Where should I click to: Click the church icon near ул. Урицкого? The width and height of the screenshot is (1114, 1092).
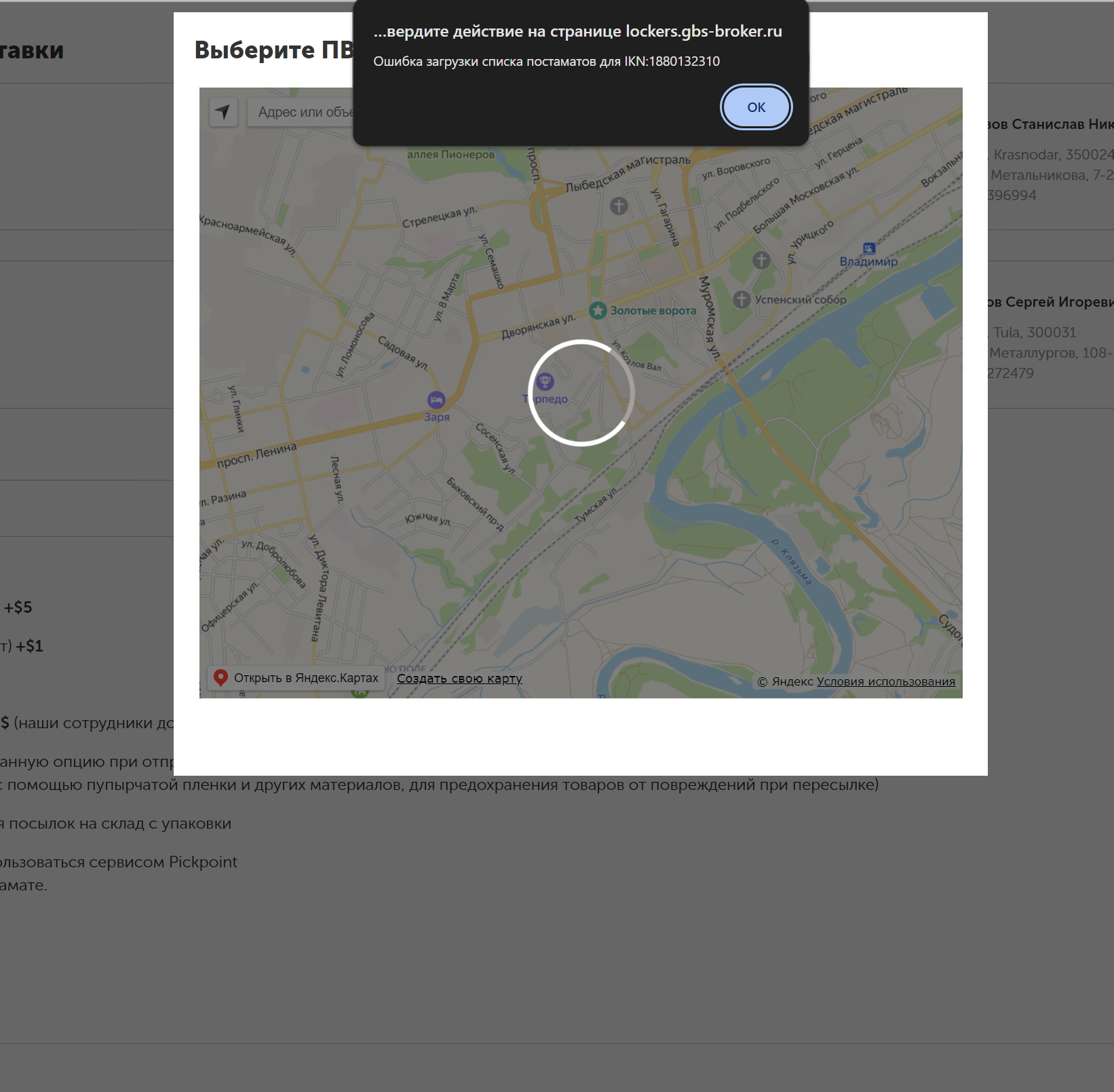(761, 260)
